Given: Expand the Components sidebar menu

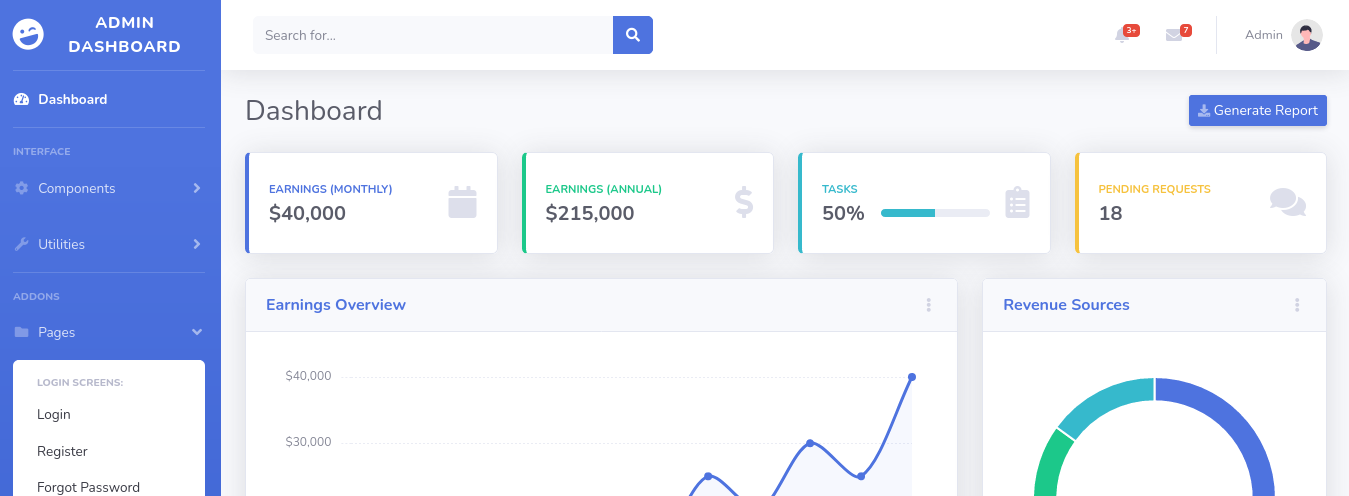Looking at the screenshot, I should click(x=108, y=188).
